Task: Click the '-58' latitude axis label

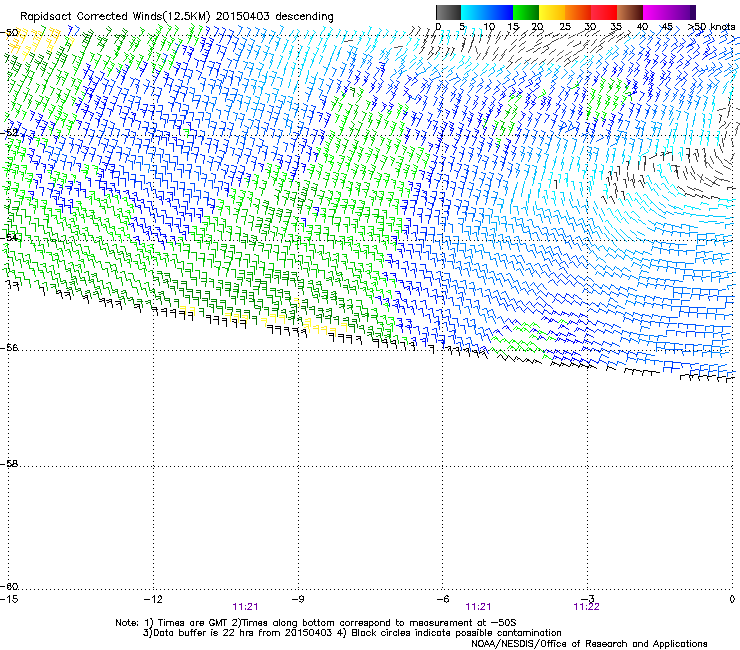Action: [x=9, y=464]
